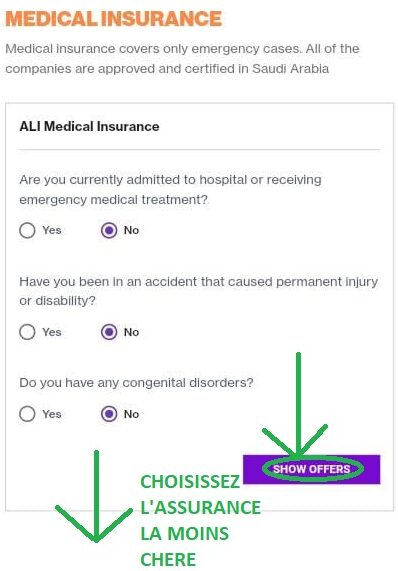This screenshot has width=398, height=571.
Task: Click the accident permanent injury question text
Action: [198, 291]
